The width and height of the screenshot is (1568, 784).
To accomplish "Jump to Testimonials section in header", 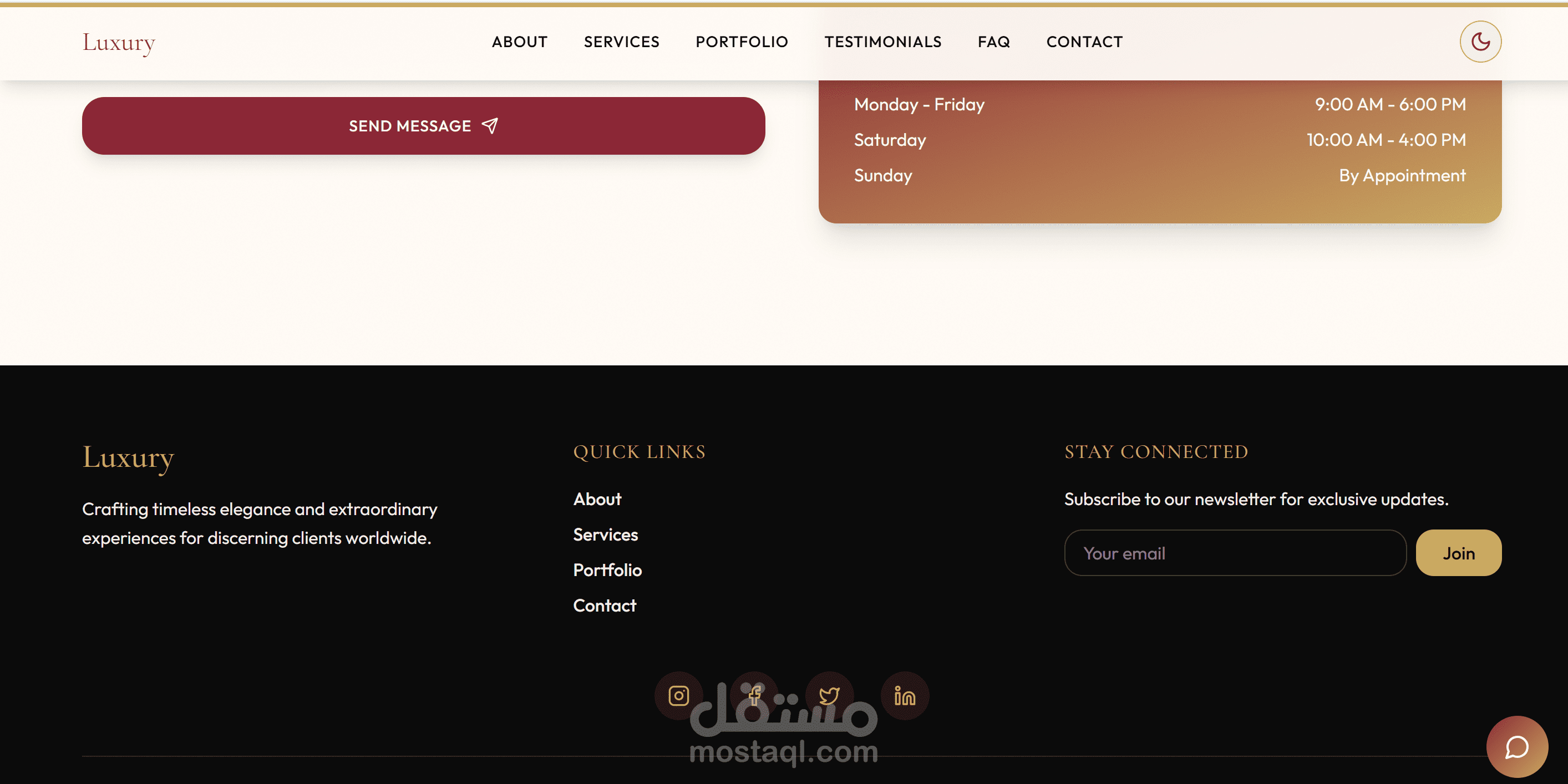I will click(x=882, y=42).
